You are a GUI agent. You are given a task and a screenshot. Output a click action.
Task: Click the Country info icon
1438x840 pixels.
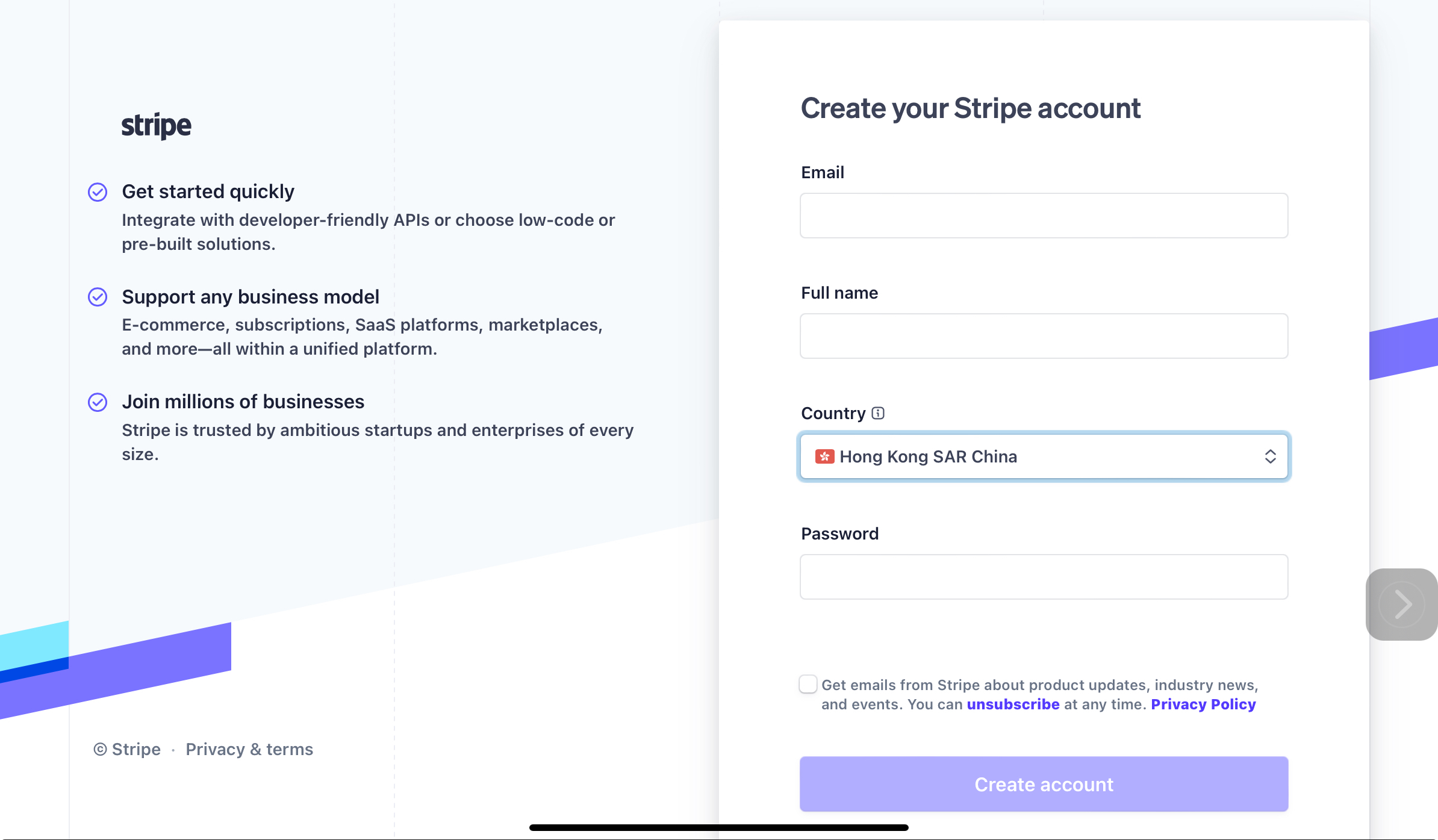[x=878, y=413]
